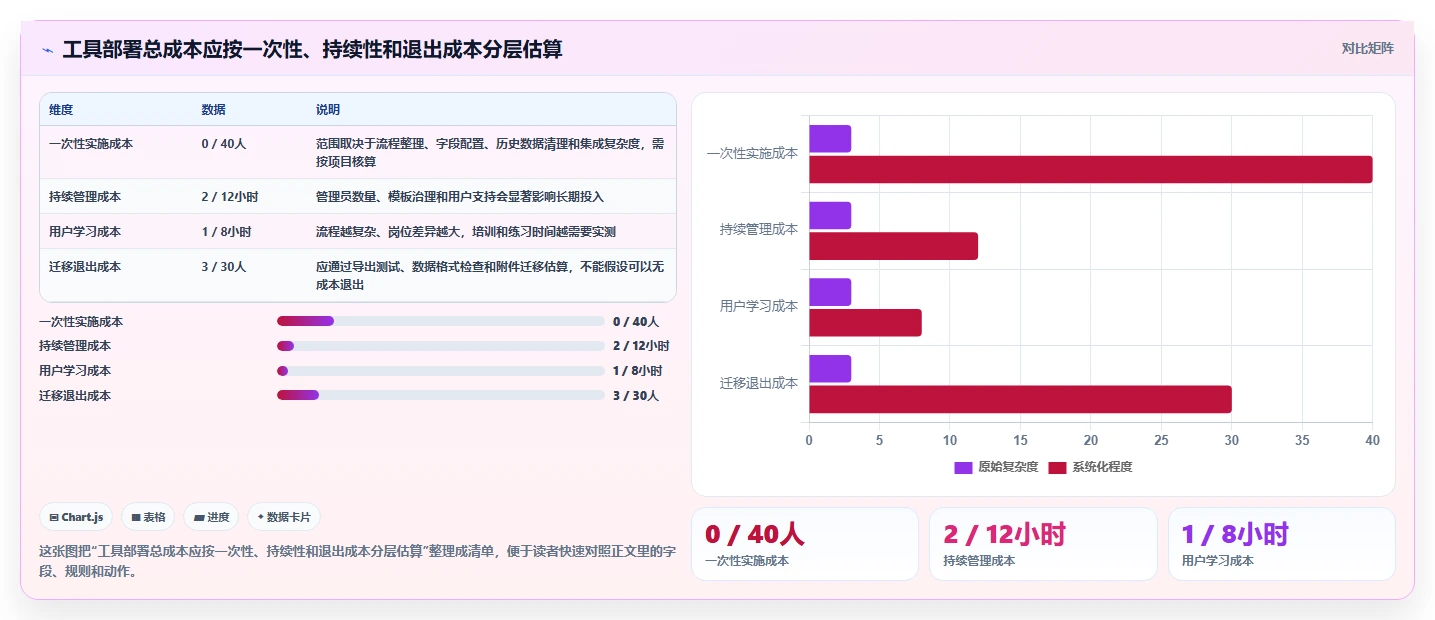Click red bar for 用户学习成本 in chart

[865, 323]
